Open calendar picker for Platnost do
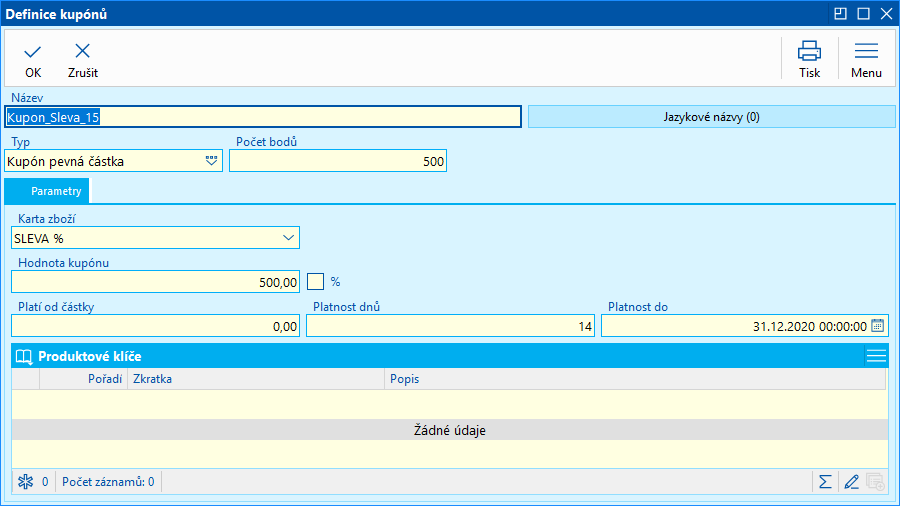The image size is (900, 506). [878, 326]
